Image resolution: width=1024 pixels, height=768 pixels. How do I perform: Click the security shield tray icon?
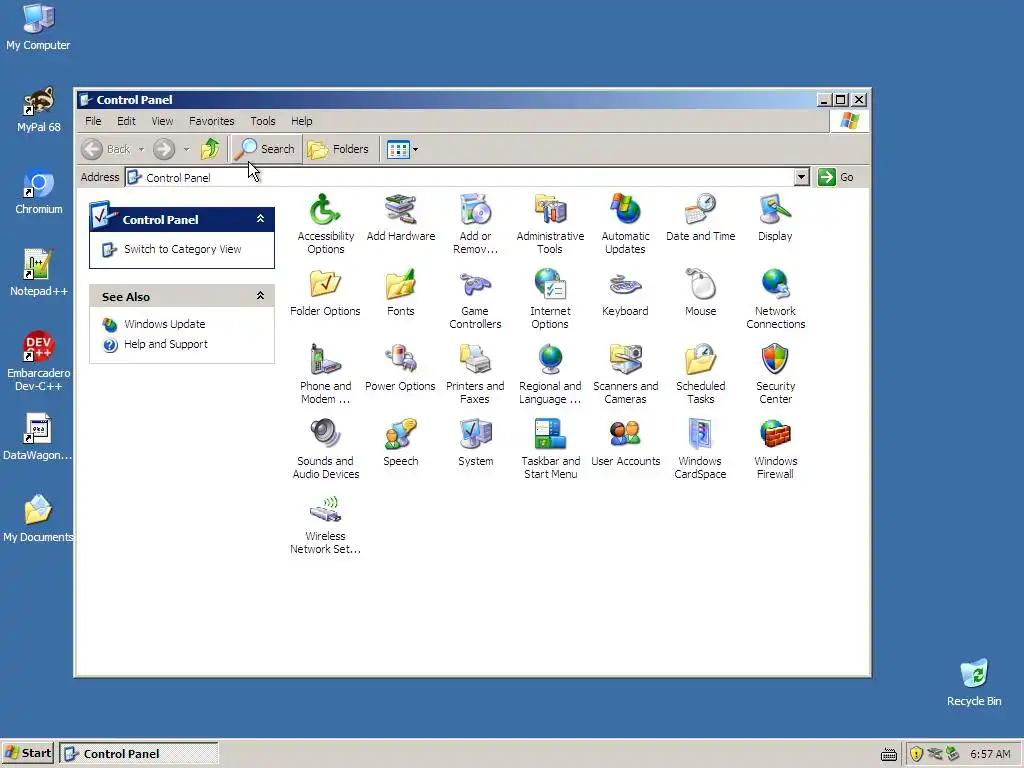916,754
